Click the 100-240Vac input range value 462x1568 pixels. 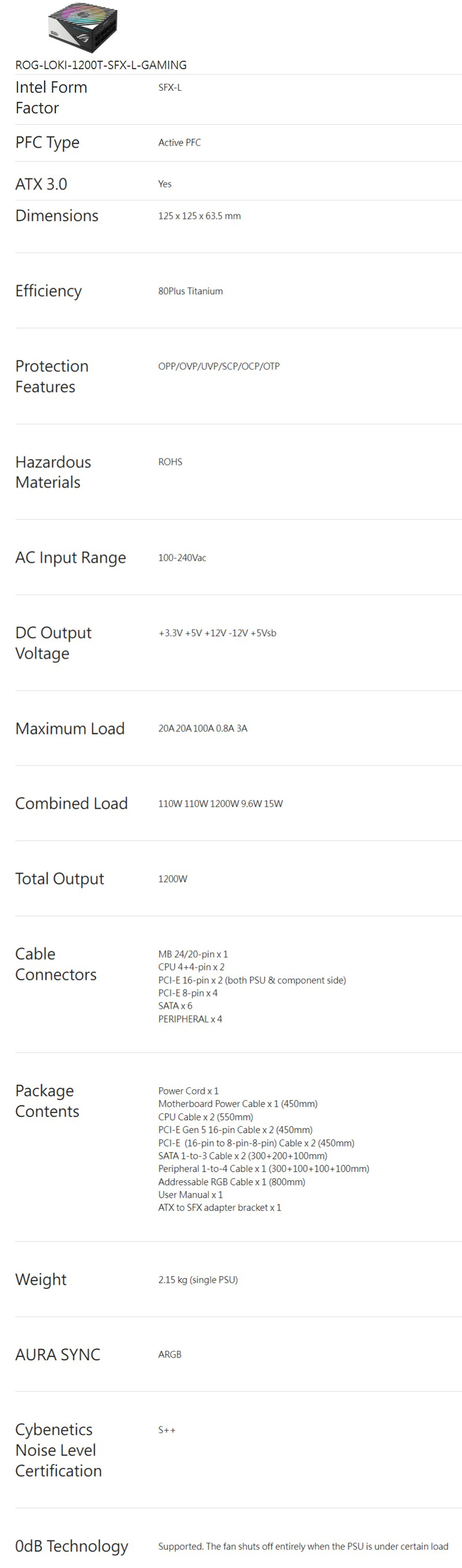point(182,558)
